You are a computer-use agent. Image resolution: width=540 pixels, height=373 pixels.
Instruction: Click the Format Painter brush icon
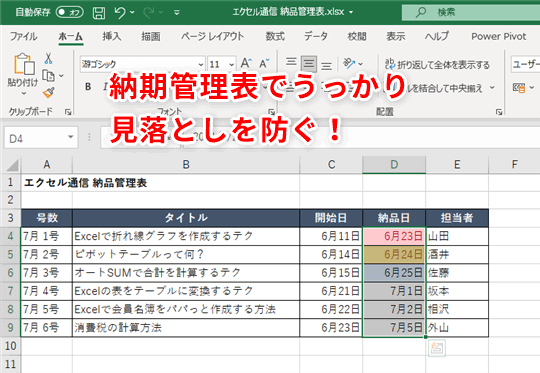point(49,92)
